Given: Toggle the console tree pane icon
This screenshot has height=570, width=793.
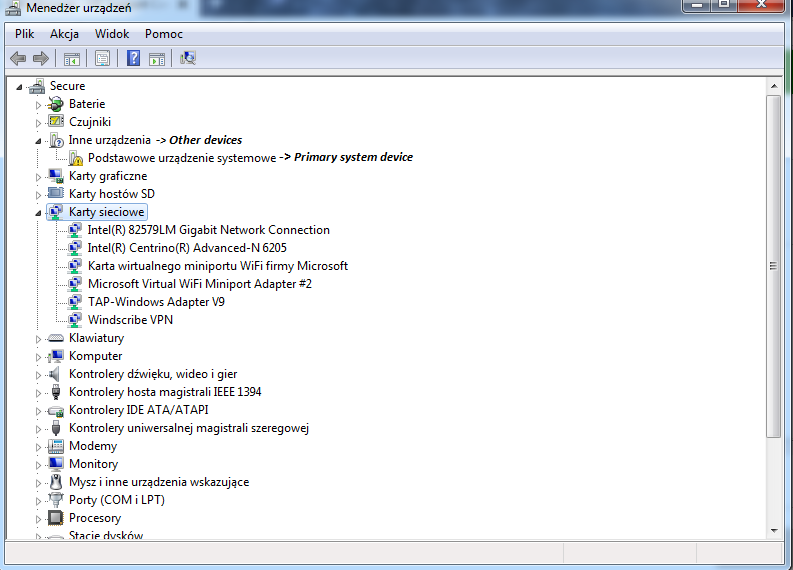Looking at the screenshot, I should (72, 59).
